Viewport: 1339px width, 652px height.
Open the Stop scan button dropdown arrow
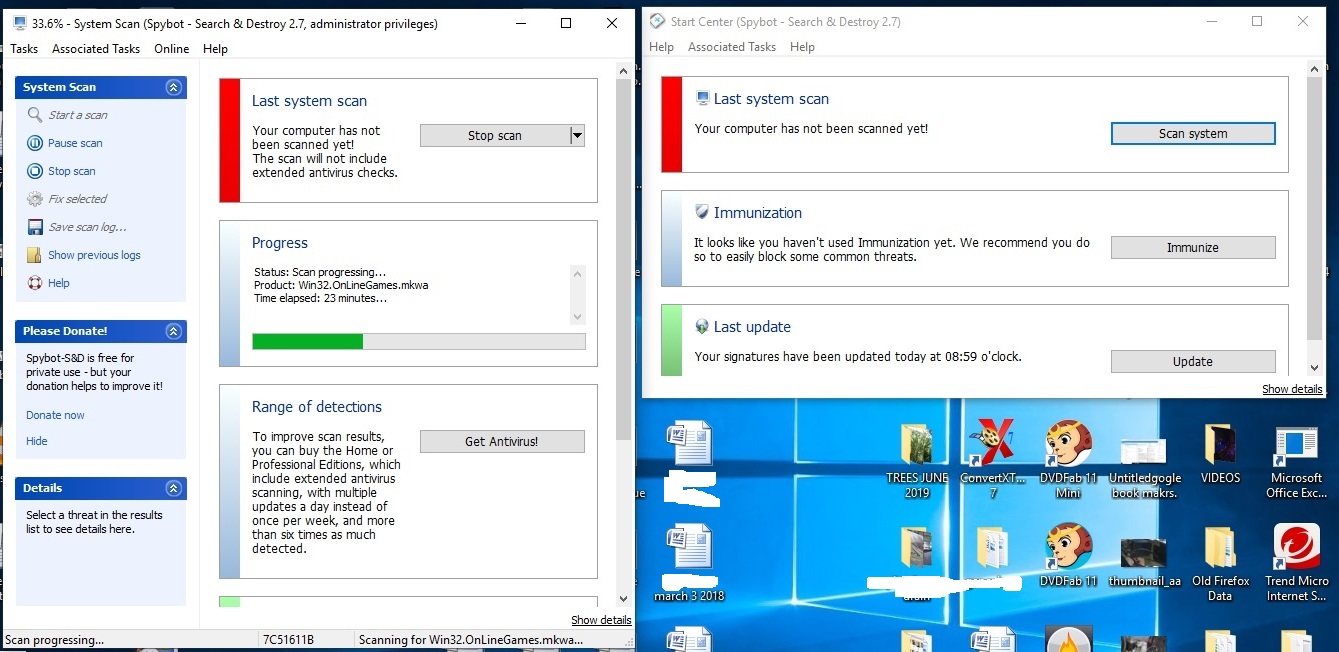point(577,136)
